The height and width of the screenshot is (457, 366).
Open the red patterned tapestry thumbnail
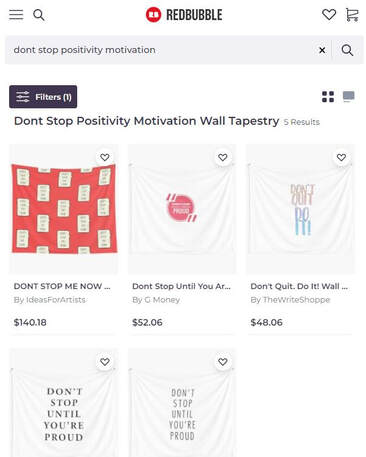click(x=64, y=209)
